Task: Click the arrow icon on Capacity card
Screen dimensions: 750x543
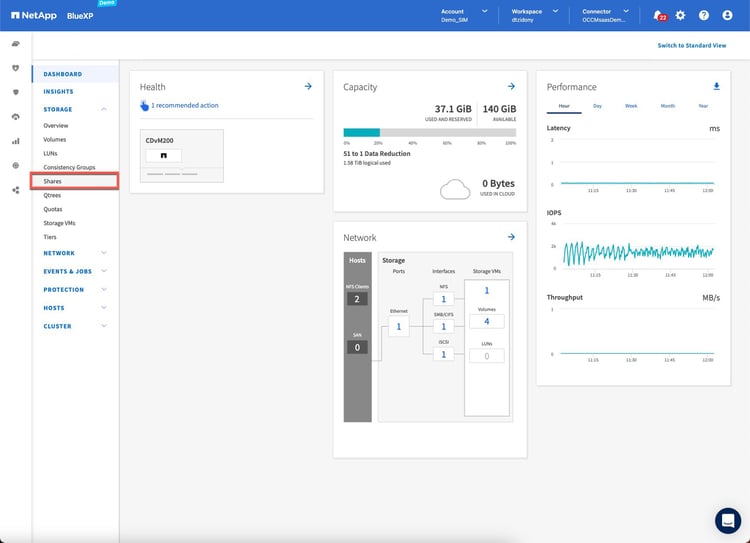Action: (x=511, y=87)
